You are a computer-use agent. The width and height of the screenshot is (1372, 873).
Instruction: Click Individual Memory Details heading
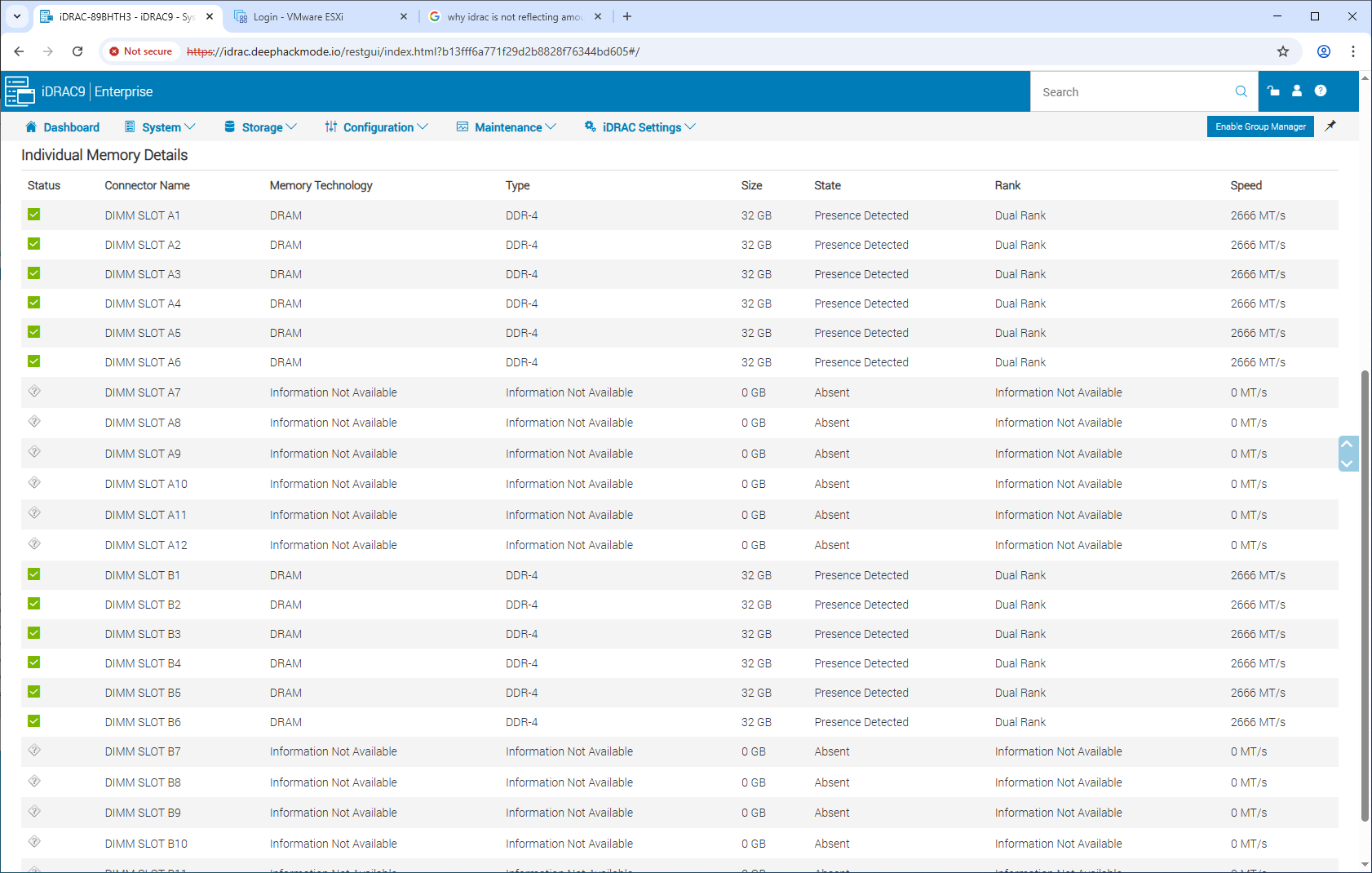[104, 155]
